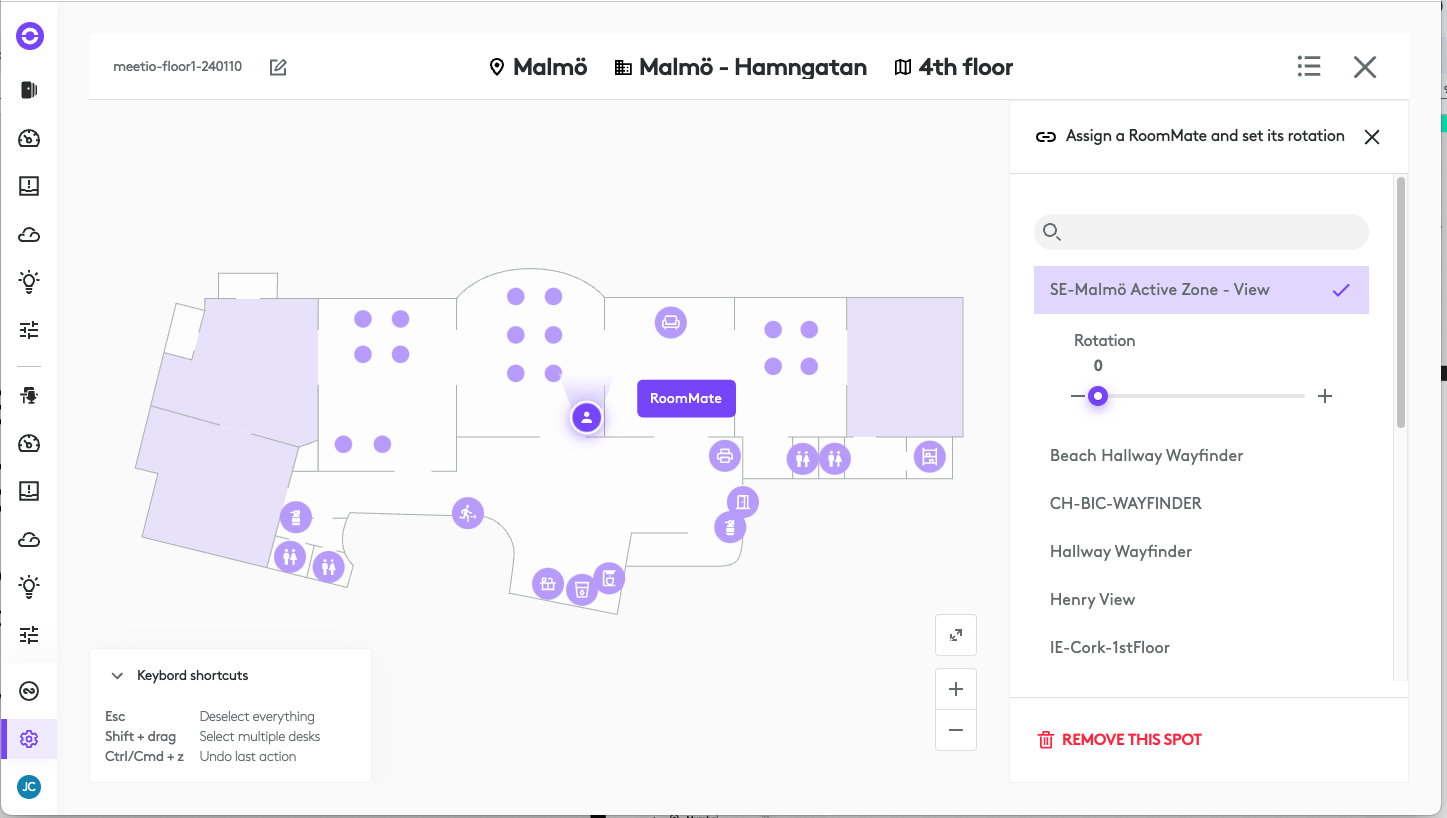Click the fit-to-screen expand map icon
Screen dimensions: 1447x818
pyautogui.click(x=956, y=635)
